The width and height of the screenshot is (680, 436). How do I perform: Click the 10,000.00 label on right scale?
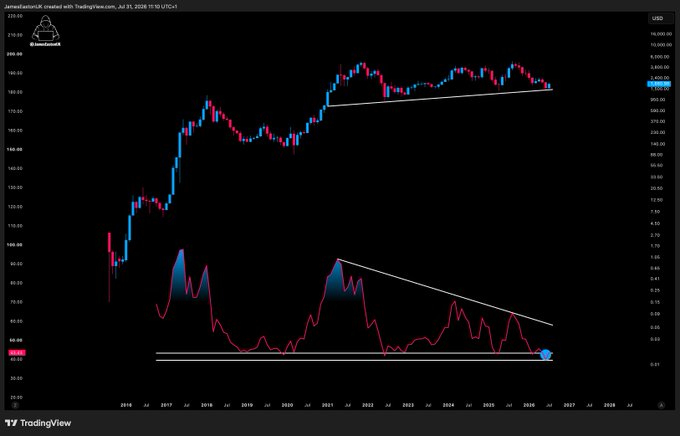(661, 45)
